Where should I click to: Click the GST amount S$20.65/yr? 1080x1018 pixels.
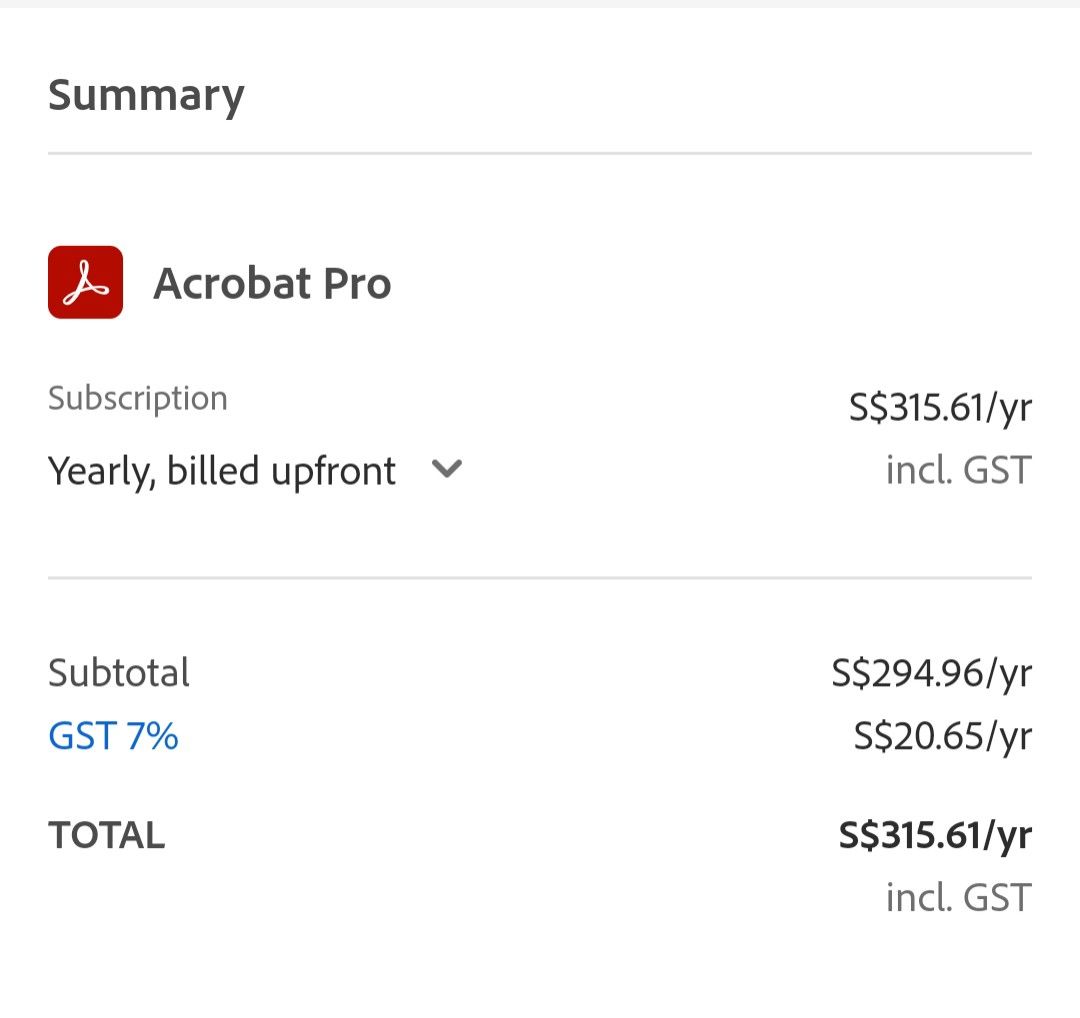tap(942, 736)
